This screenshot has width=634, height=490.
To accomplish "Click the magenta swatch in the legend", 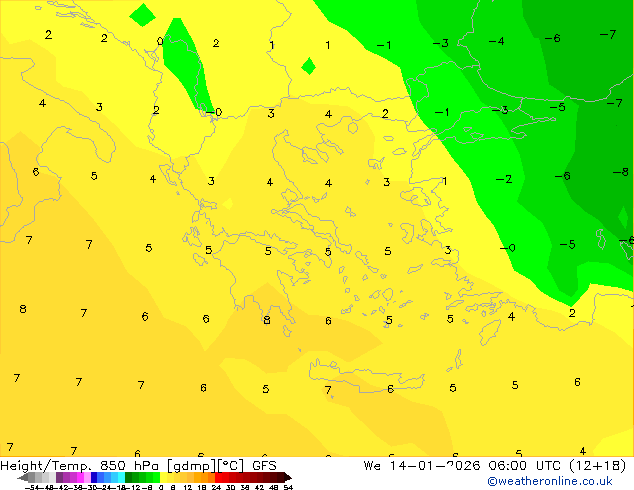I will pos(80,478).
